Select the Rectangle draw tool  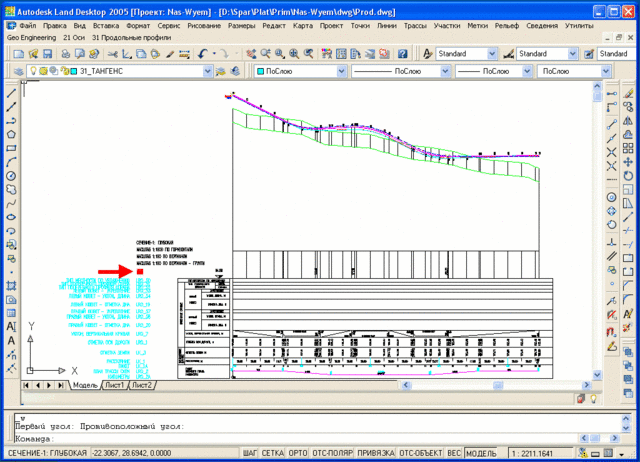[11, 148]
